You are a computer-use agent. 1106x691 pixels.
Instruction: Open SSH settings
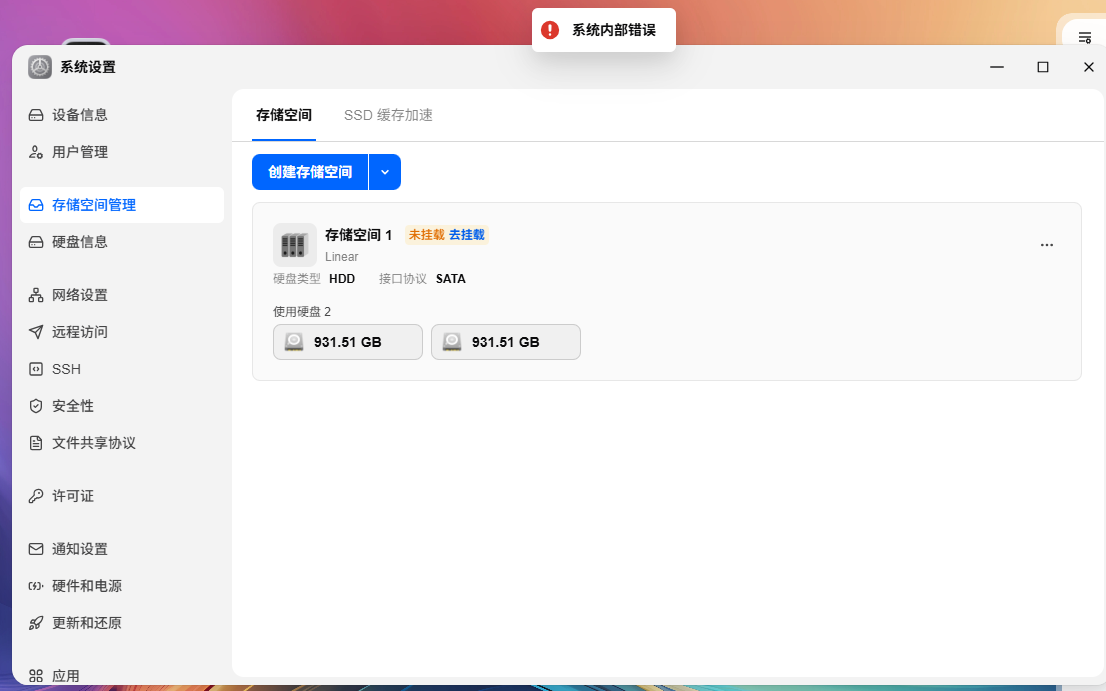coord(121,369)
